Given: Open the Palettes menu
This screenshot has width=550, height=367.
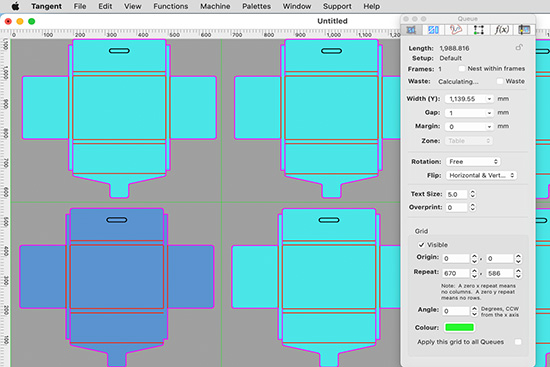Looking at the screenshot, I should 256,6.
